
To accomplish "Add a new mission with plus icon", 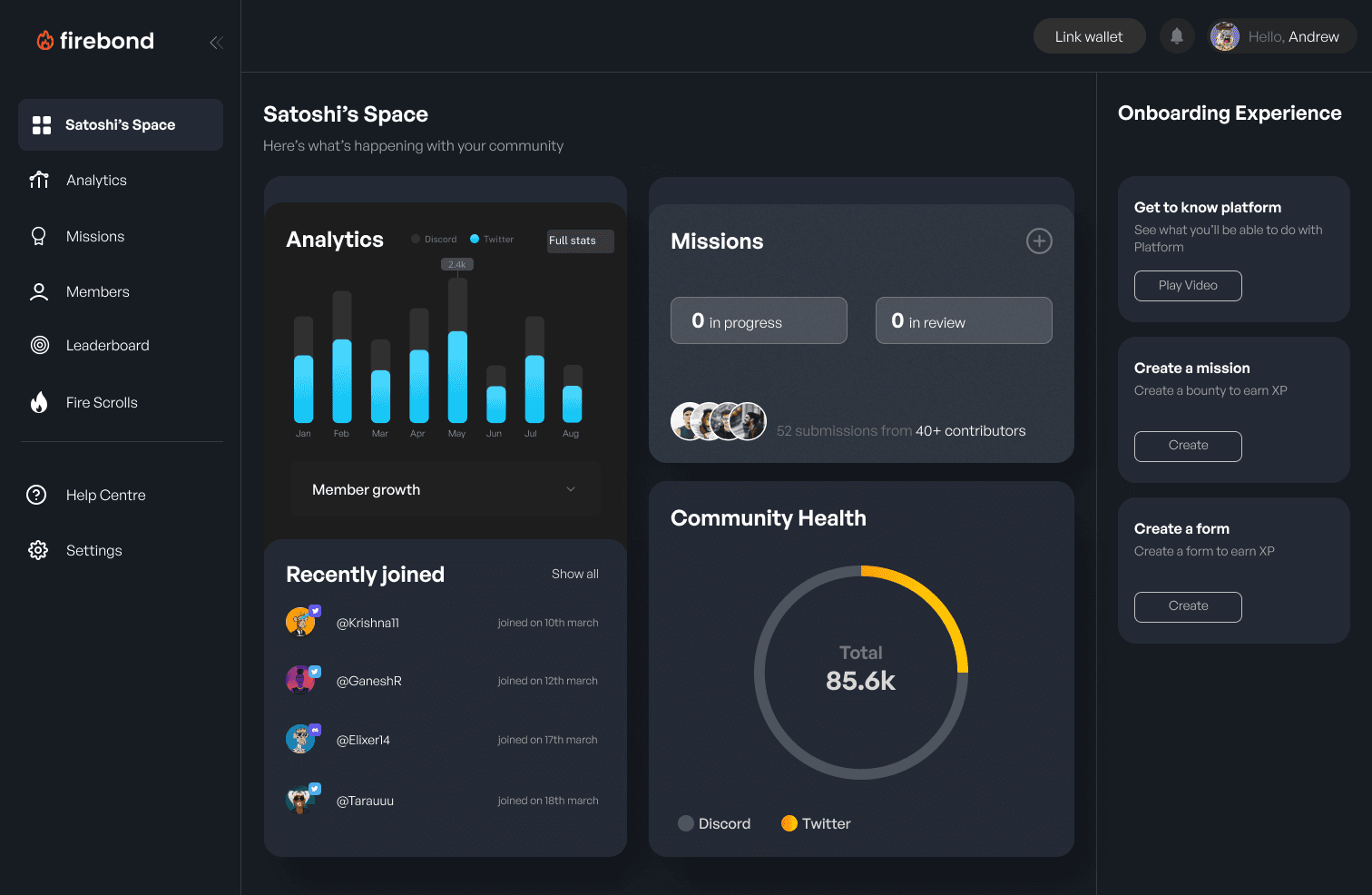I will (x=1039, y=241).
